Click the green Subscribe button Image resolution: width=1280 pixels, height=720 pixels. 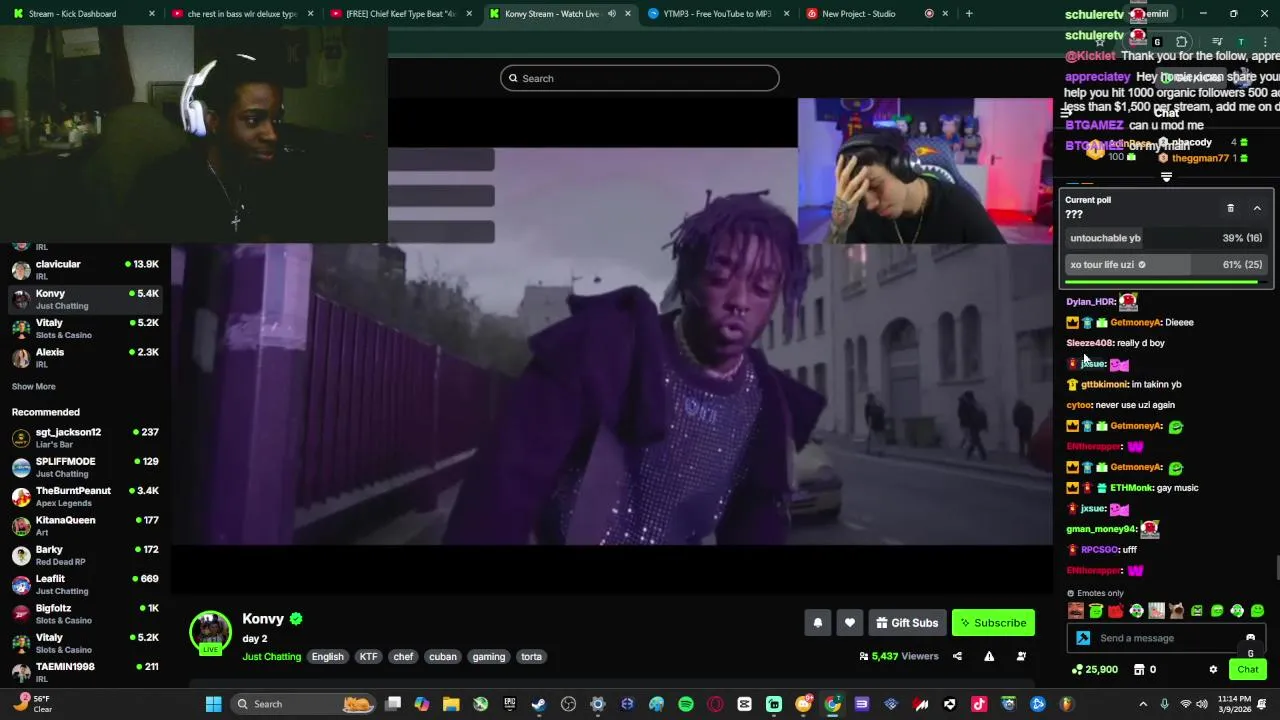click(993, 623)
